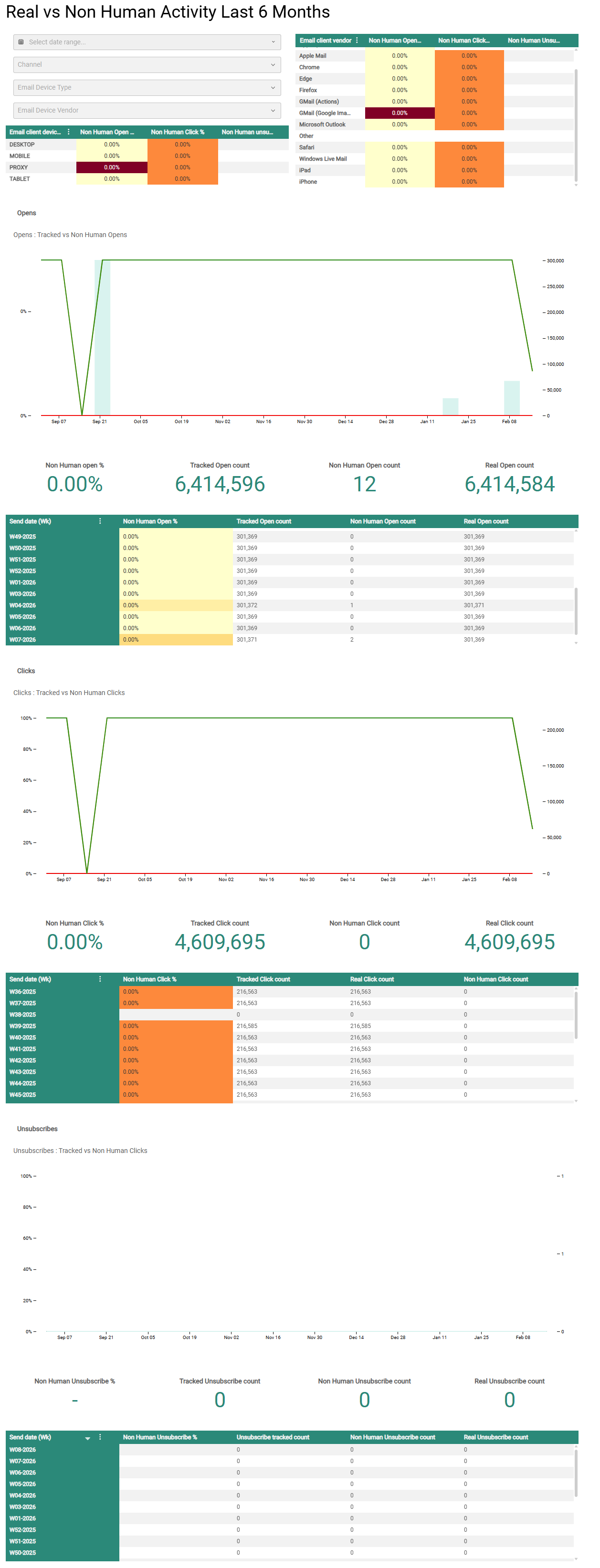Select the PROXY device row
Image resolution: width=600 pixels, height=1568 pixels.
(19, 167)
